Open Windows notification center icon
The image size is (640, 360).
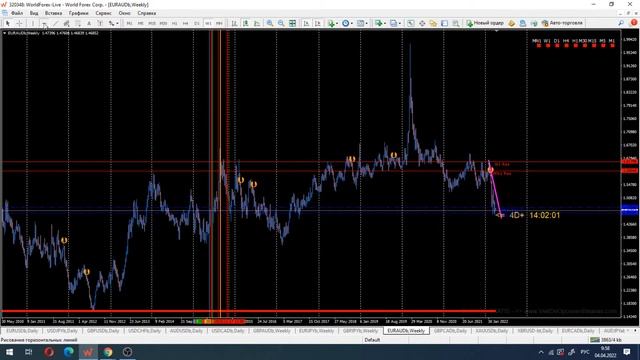[627, 352]
